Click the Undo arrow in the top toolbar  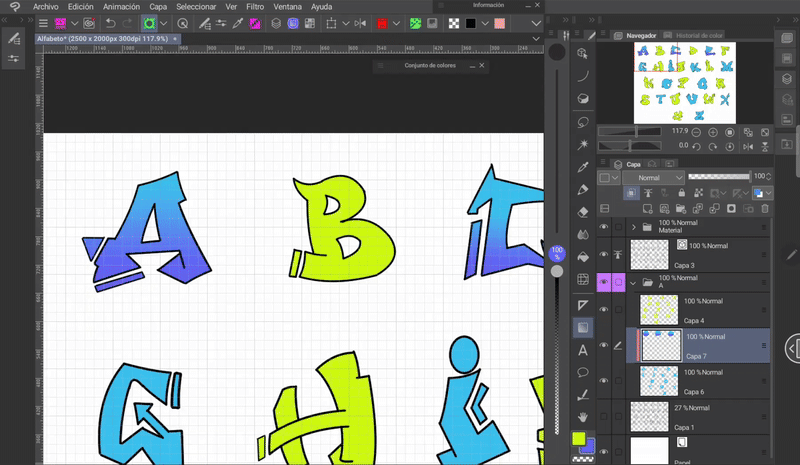[x=110, y=22]
